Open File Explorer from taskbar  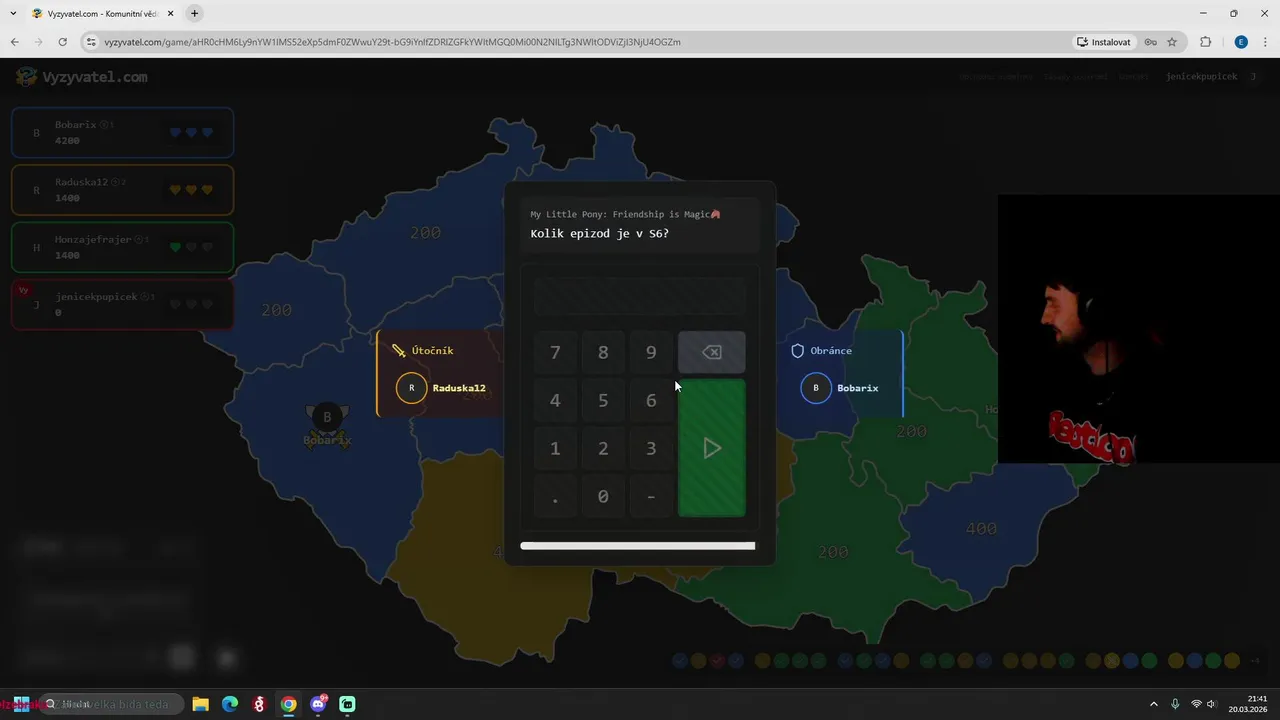200,704
